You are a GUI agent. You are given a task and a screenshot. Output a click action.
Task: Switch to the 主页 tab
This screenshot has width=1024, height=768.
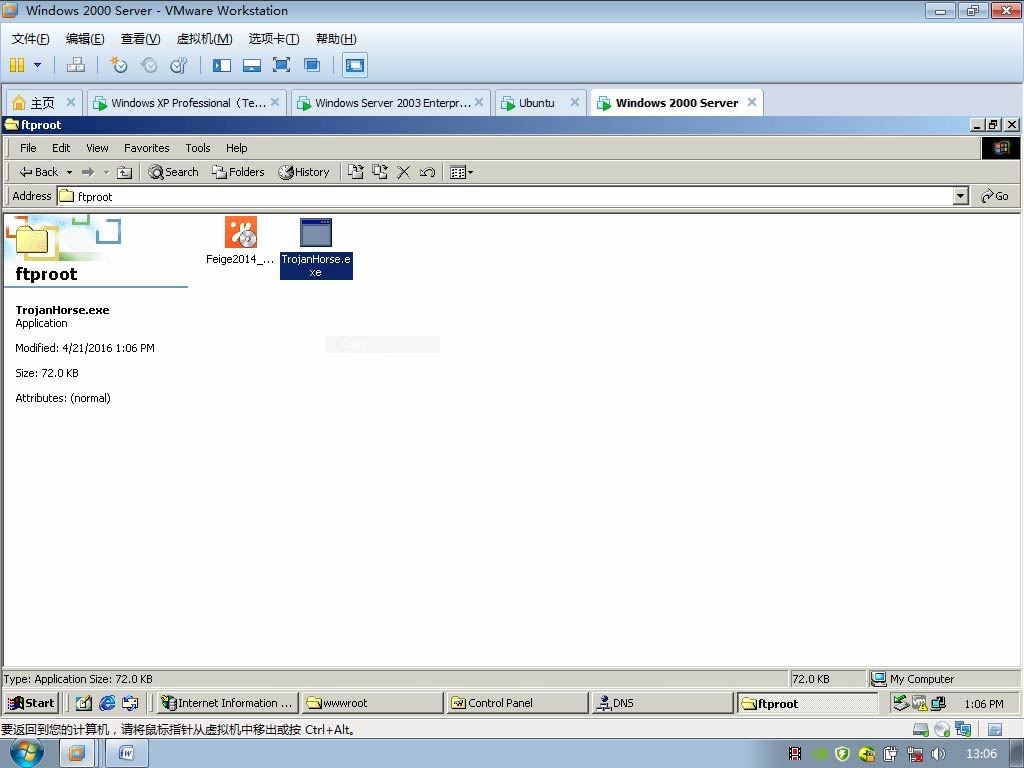(43, 103)
